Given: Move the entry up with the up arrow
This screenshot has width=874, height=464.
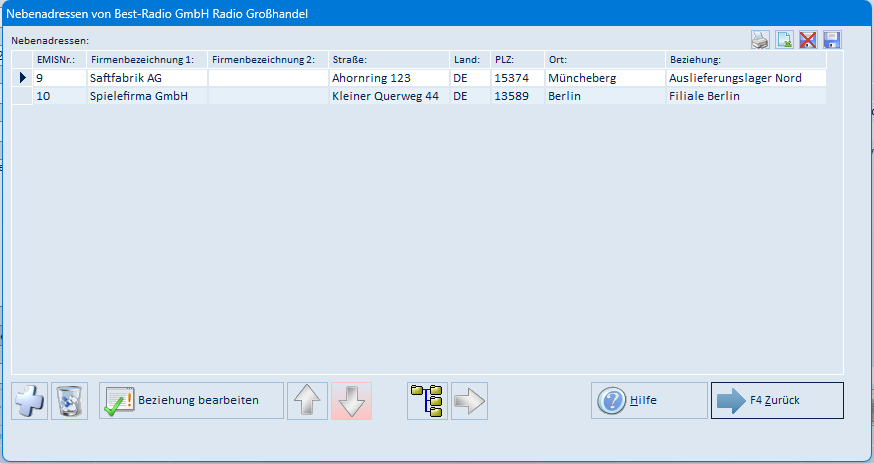Looking at the screenshot, I should pos(307,400).
